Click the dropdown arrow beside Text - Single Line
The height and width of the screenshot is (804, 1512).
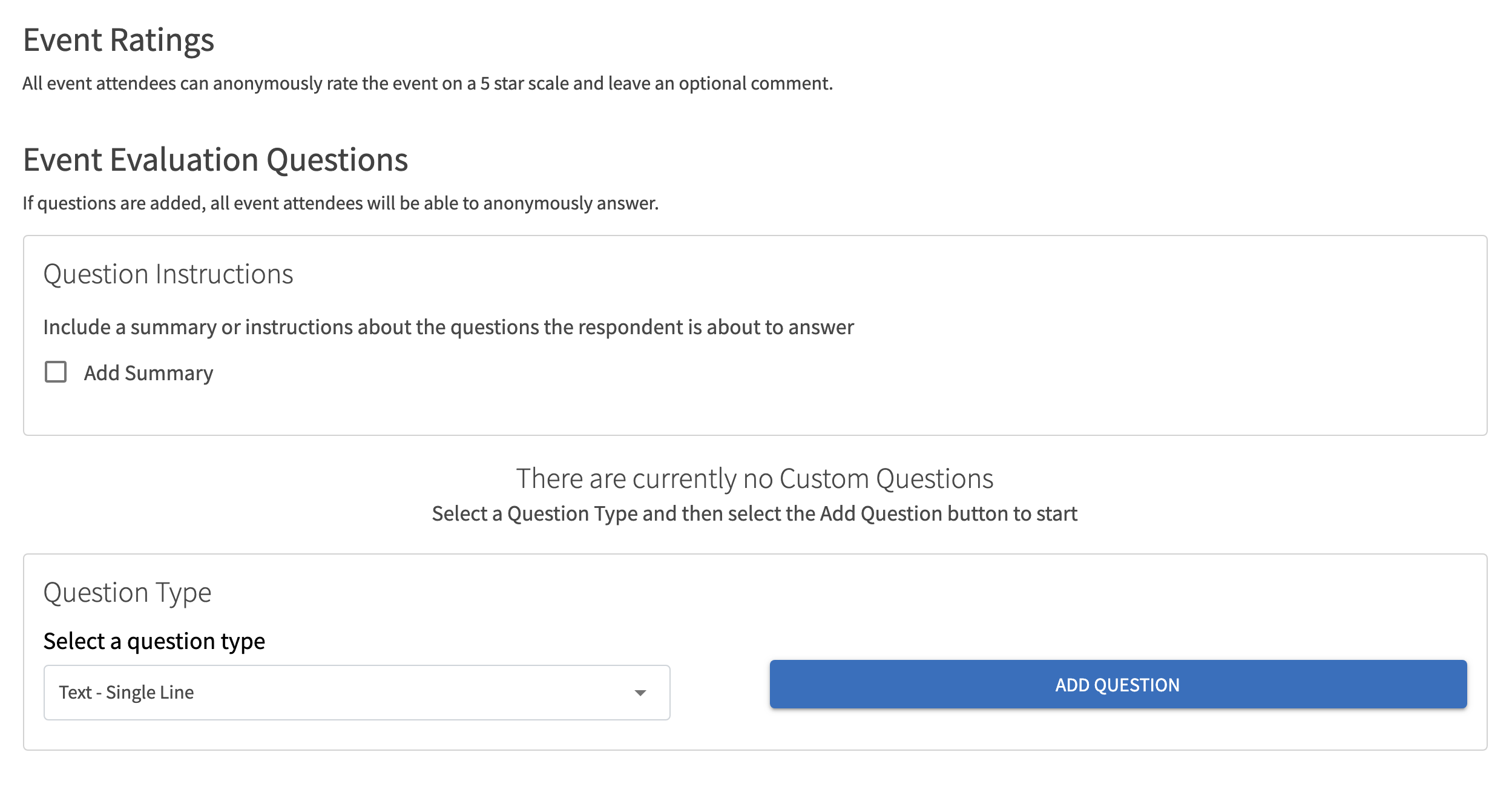click(x=640, y=692)
